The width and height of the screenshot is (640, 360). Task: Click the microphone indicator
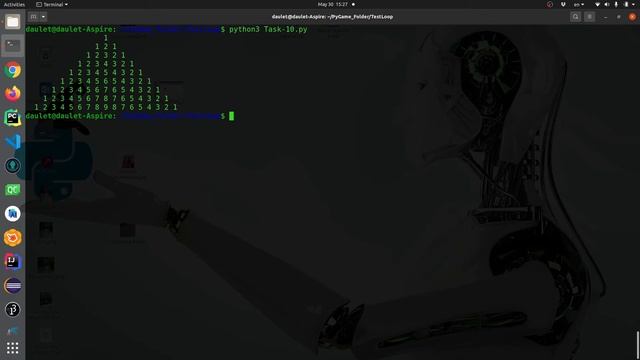(x=616, y=4)
